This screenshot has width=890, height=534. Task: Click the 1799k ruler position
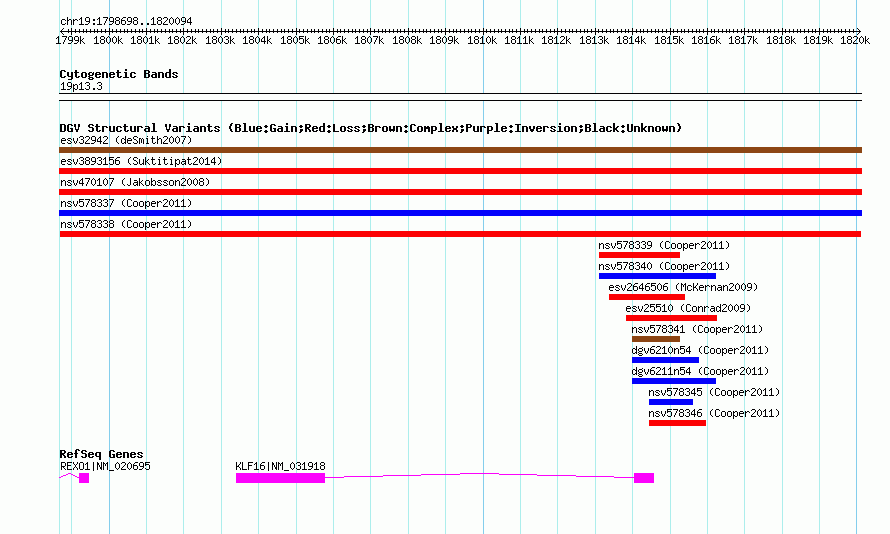70,40
